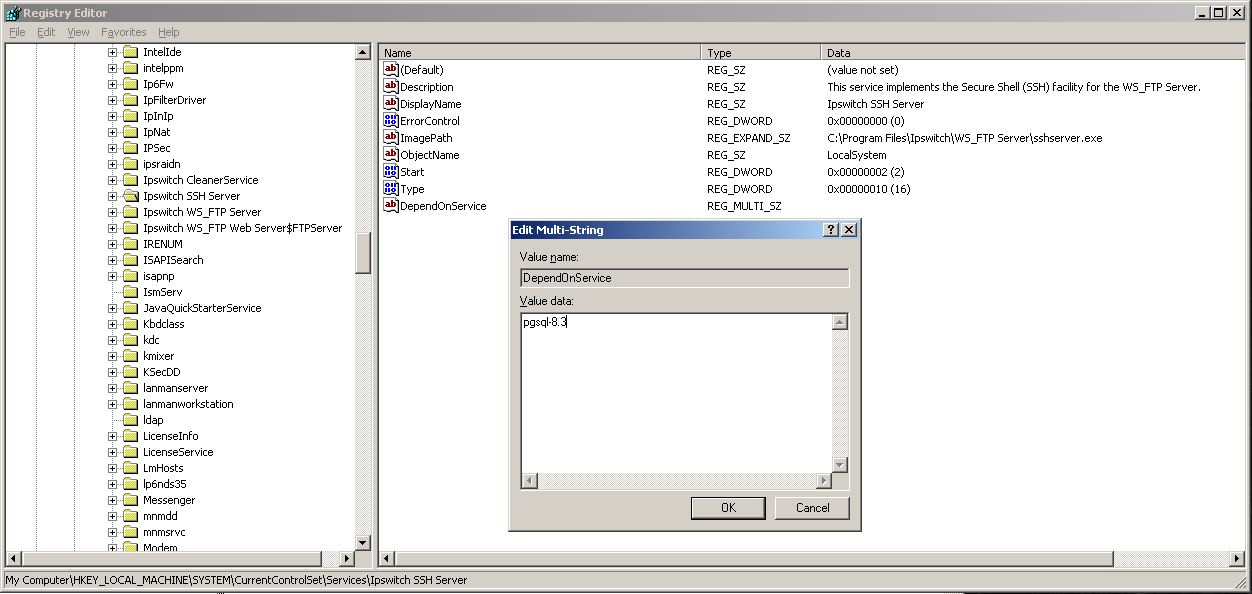Click the LmHosts folder icon
The height and width of the screenshot is (594, 1252).
click(x=130, y=468)
